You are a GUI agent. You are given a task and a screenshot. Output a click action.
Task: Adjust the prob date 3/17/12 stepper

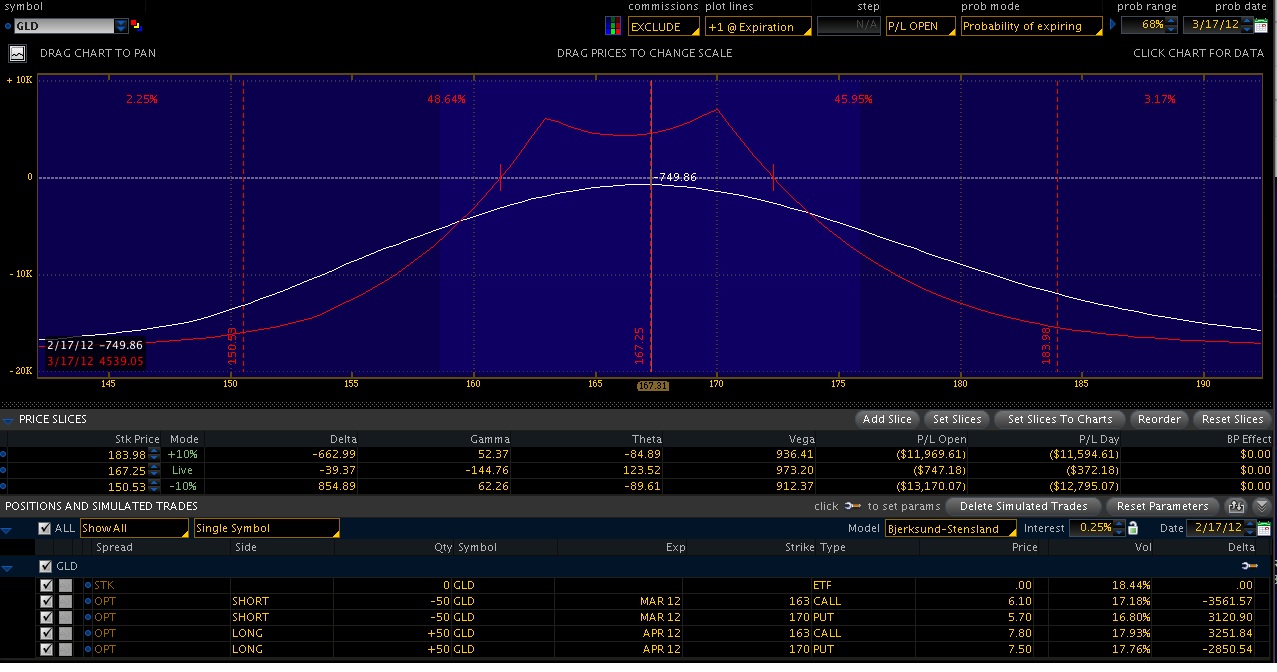(1247, 26)
